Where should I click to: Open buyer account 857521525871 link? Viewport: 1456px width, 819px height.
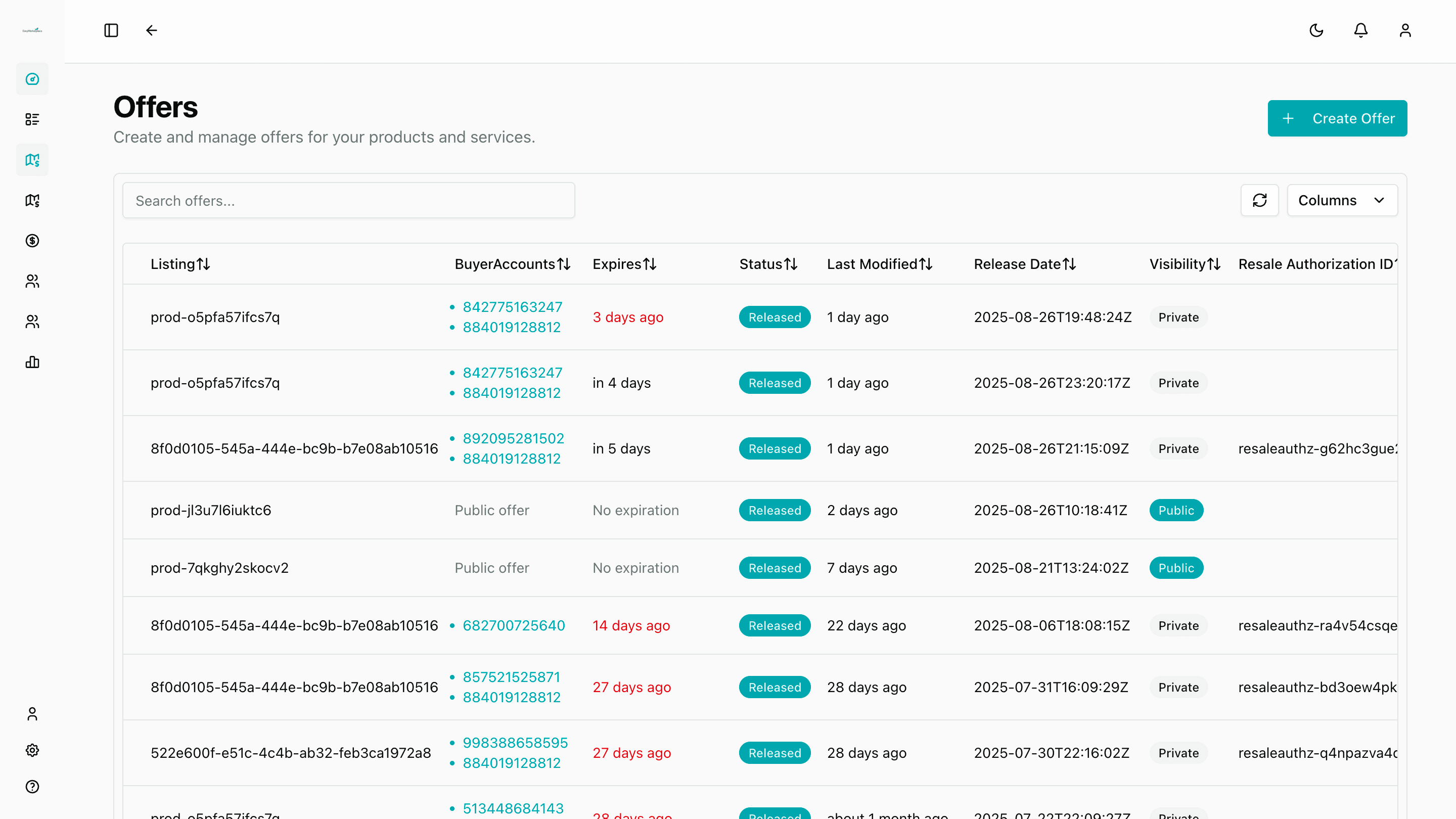pyautogui.click(x=511, y=677)
